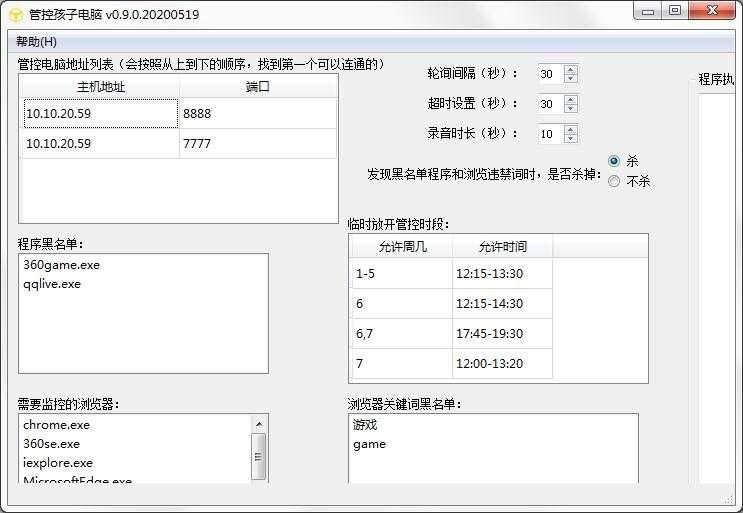Click the 超时设置 input field
743x513 pixels.
551,104
